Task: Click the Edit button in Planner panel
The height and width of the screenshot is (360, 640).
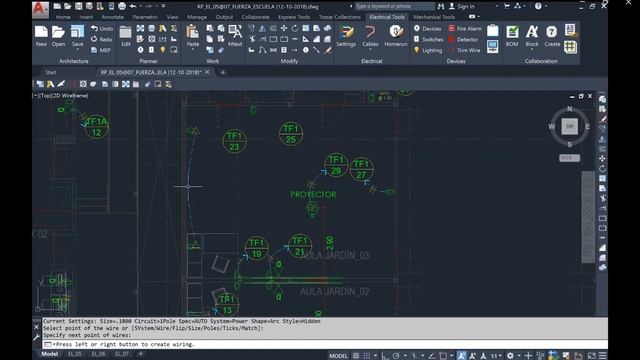Action: pos(126,36)
